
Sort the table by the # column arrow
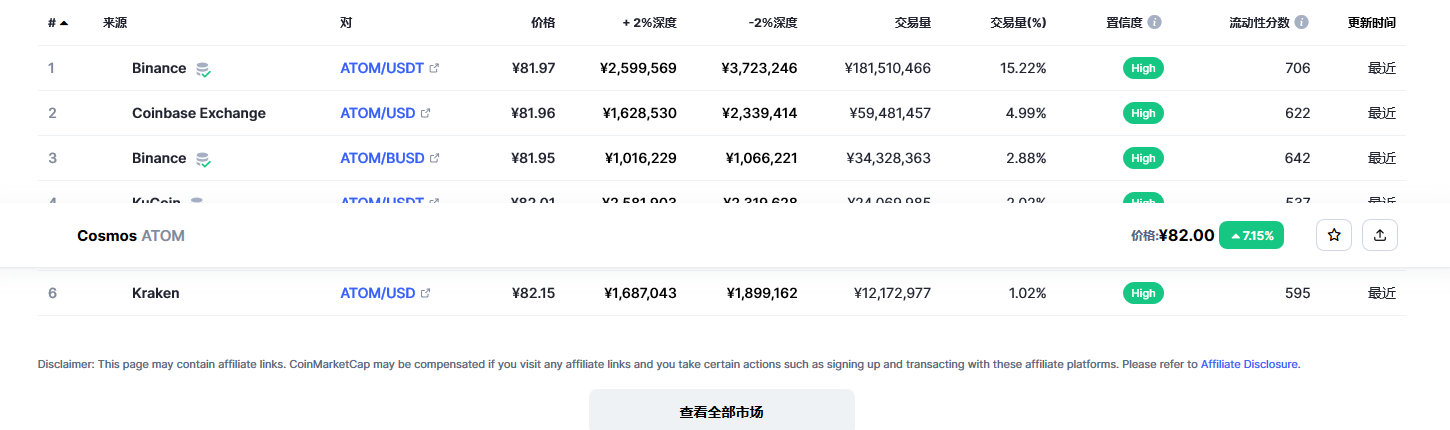pyautogui.click(x=64, y=22)
